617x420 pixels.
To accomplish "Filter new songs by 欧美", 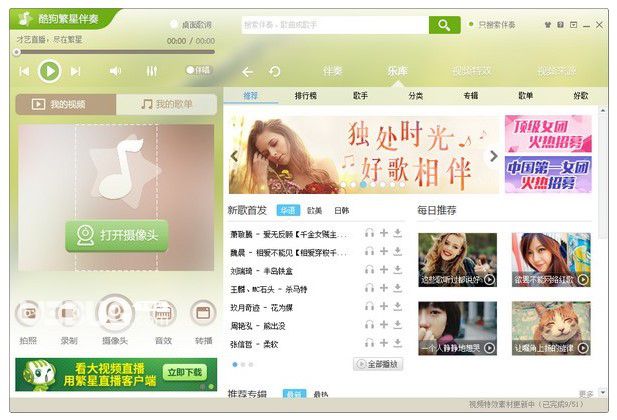I will coord(314,211).
